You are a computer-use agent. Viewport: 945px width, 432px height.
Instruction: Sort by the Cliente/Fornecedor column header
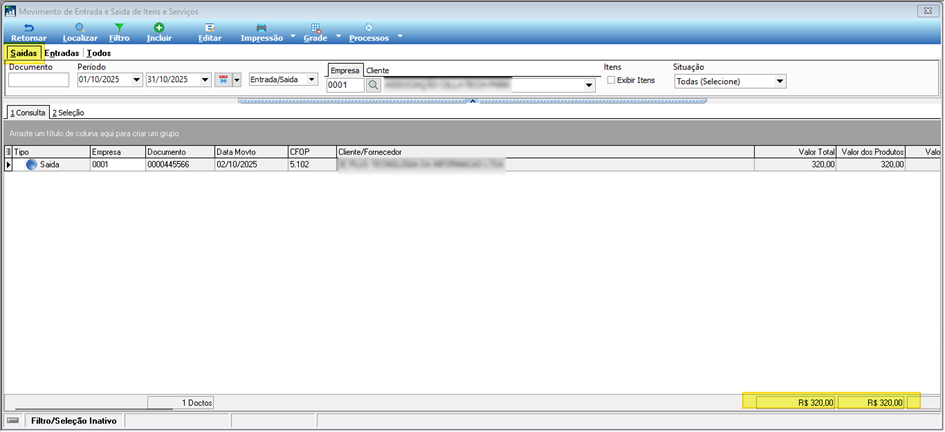pos(545,152)
